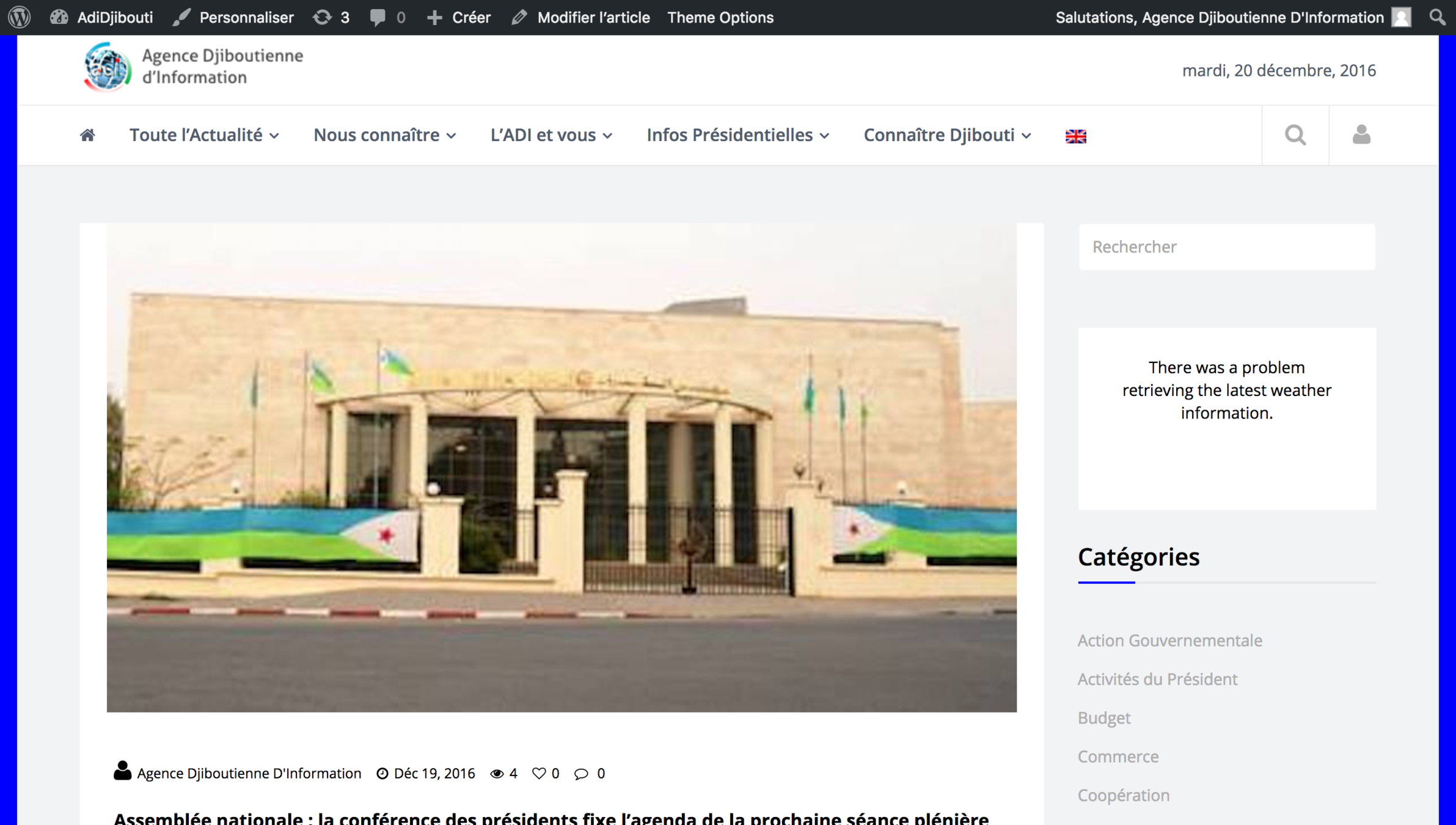This screenshot has width=1456, height=825.
Task: Expand the Nous connaître dropdown menu
Action: (384, 135)
